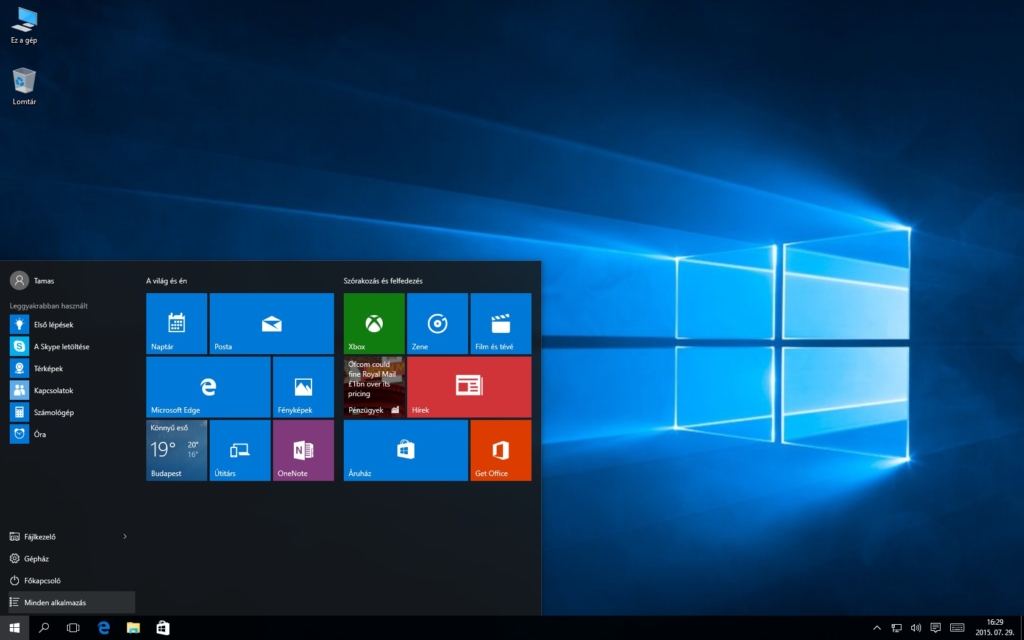Open the Film és tévé tile

[500, 323]
